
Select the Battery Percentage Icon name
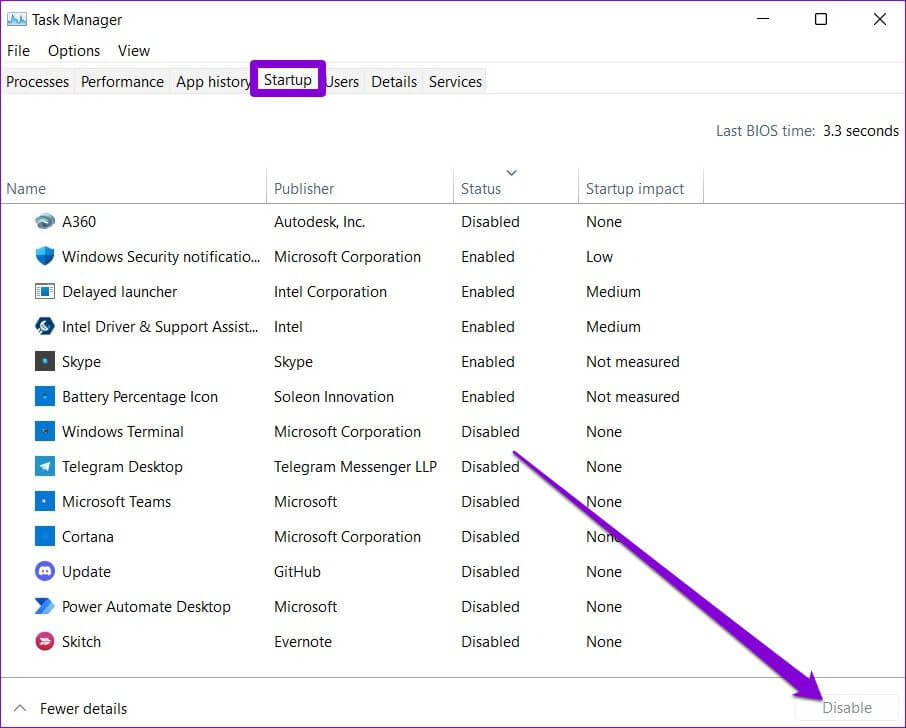pyautogui.click(x=140, y=397)
